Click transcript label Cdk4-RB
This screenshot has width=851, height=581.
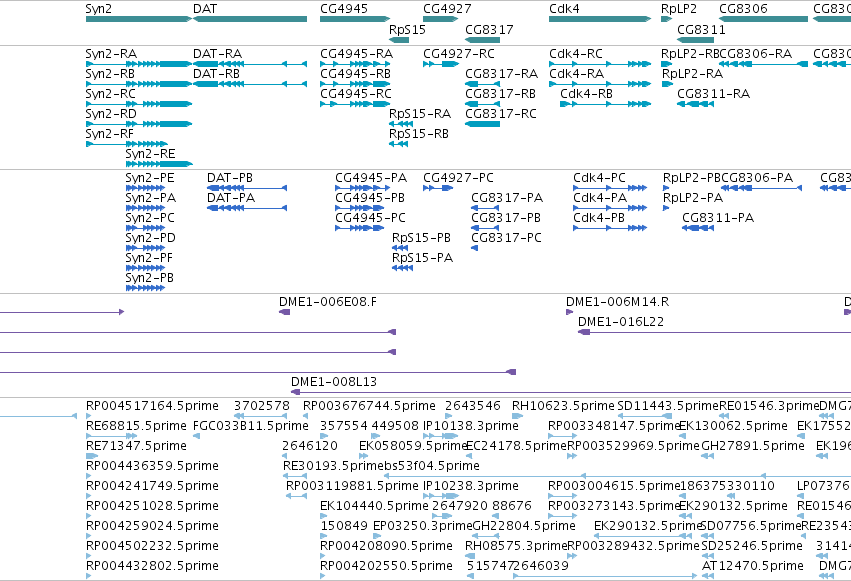point(586,94)
